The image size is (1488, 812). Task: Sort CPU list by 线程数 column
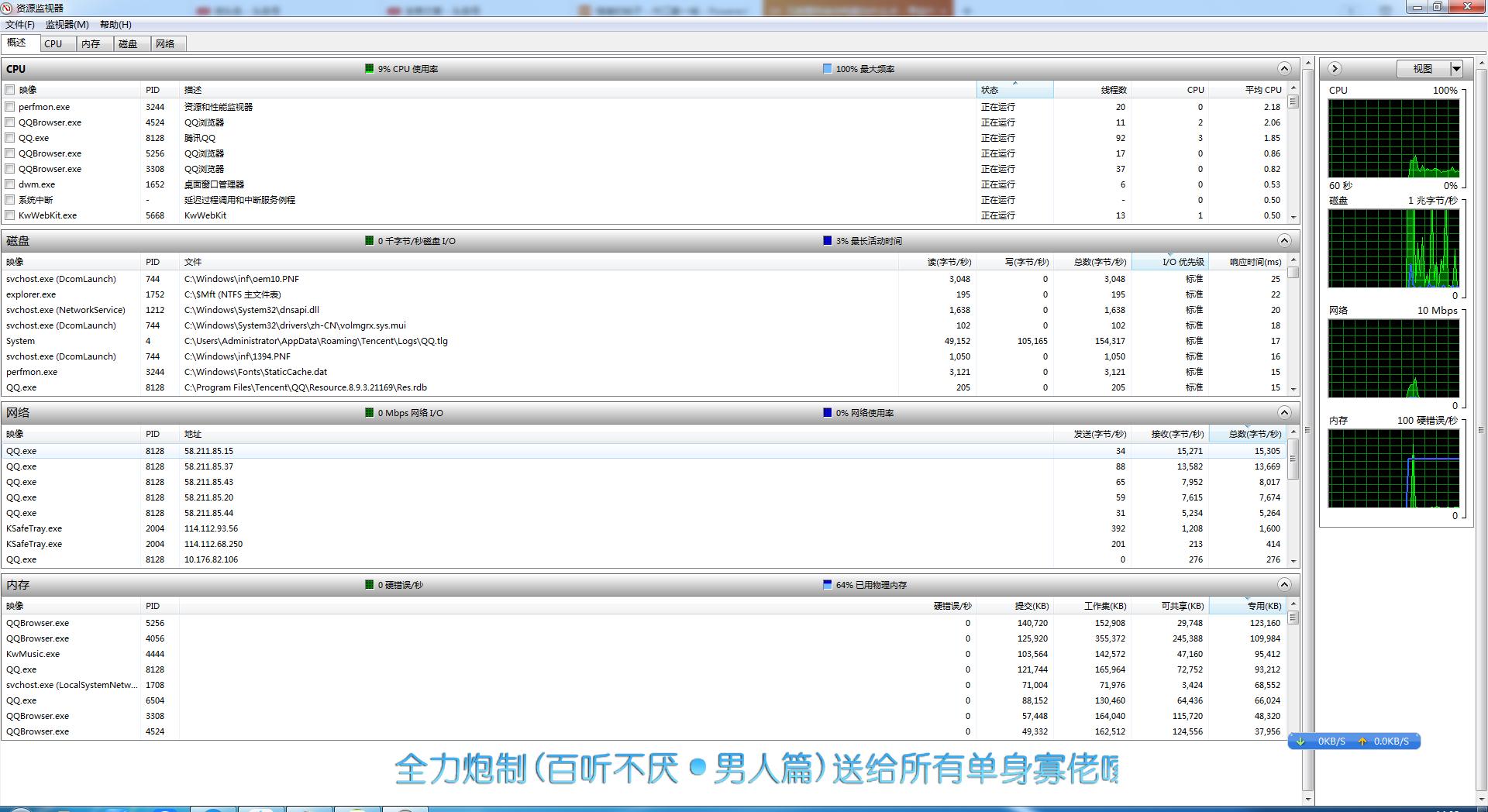click(x=1093, y=90)
